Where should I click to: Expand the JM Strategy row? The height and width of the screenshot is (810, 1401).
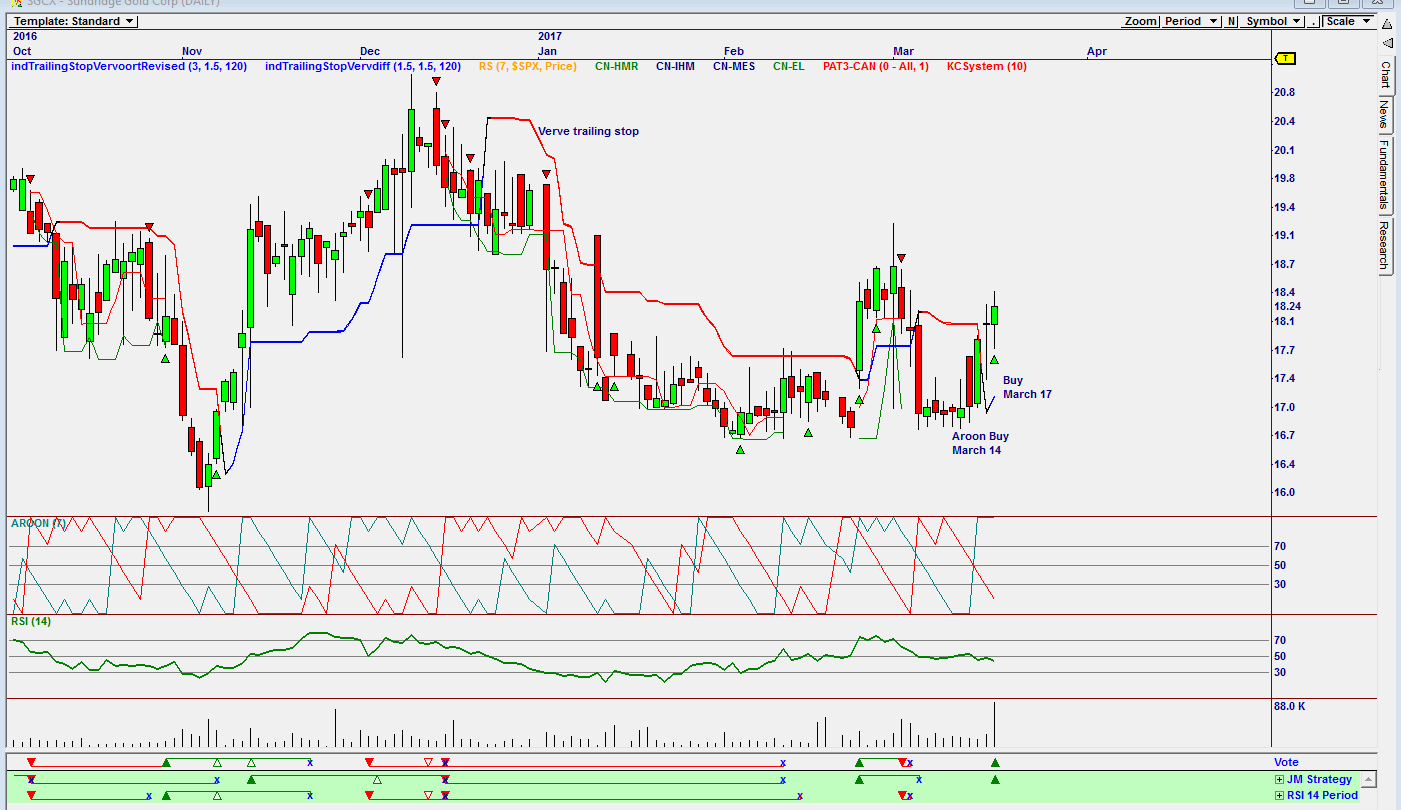coord(1279,780)
